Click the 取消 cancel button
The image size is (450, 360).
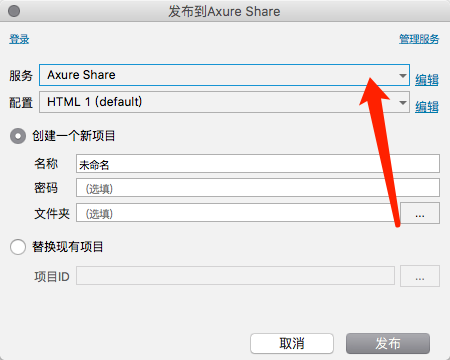(292, 343)
